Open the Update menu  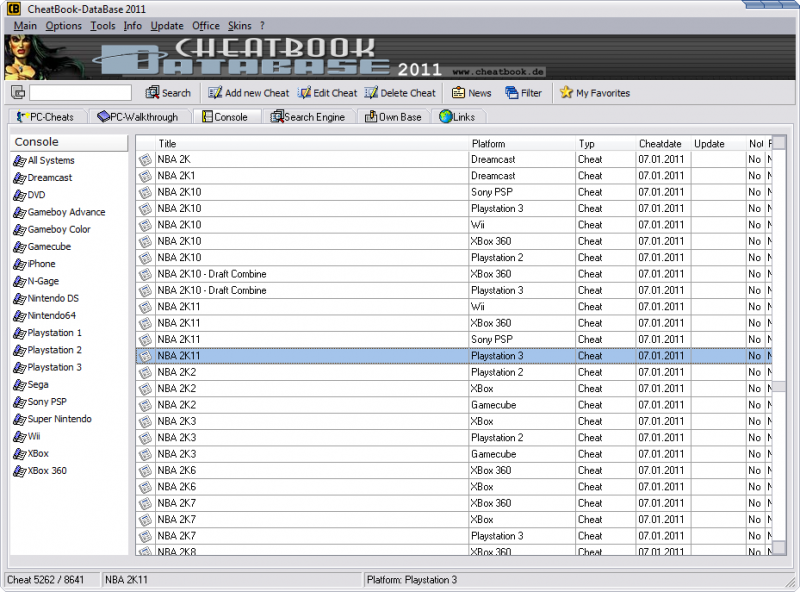pos(167,26)
